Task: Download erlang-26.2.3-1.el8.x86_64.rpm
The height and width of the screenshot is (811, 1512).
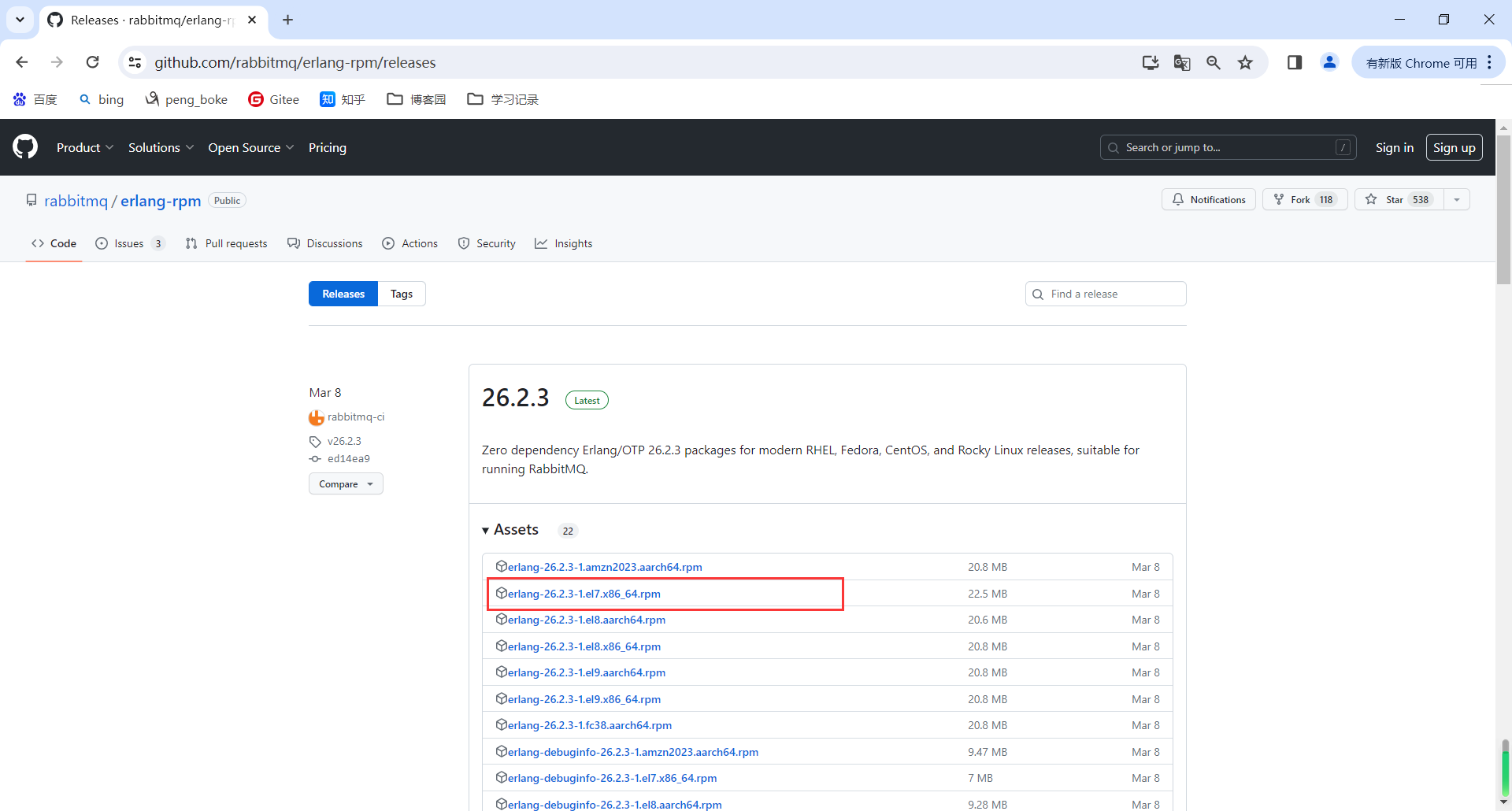Action: (x=584, y=646)
